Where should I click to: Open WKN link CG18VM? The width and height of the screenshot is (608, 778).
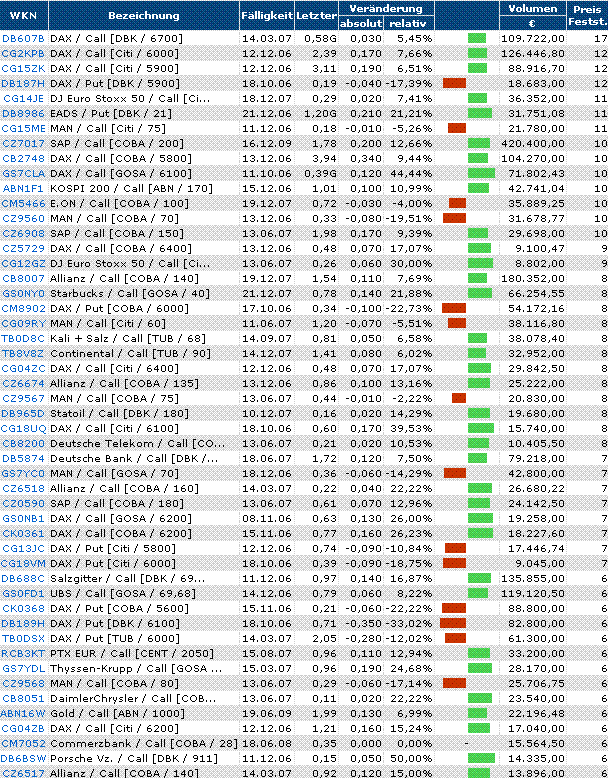23,564
